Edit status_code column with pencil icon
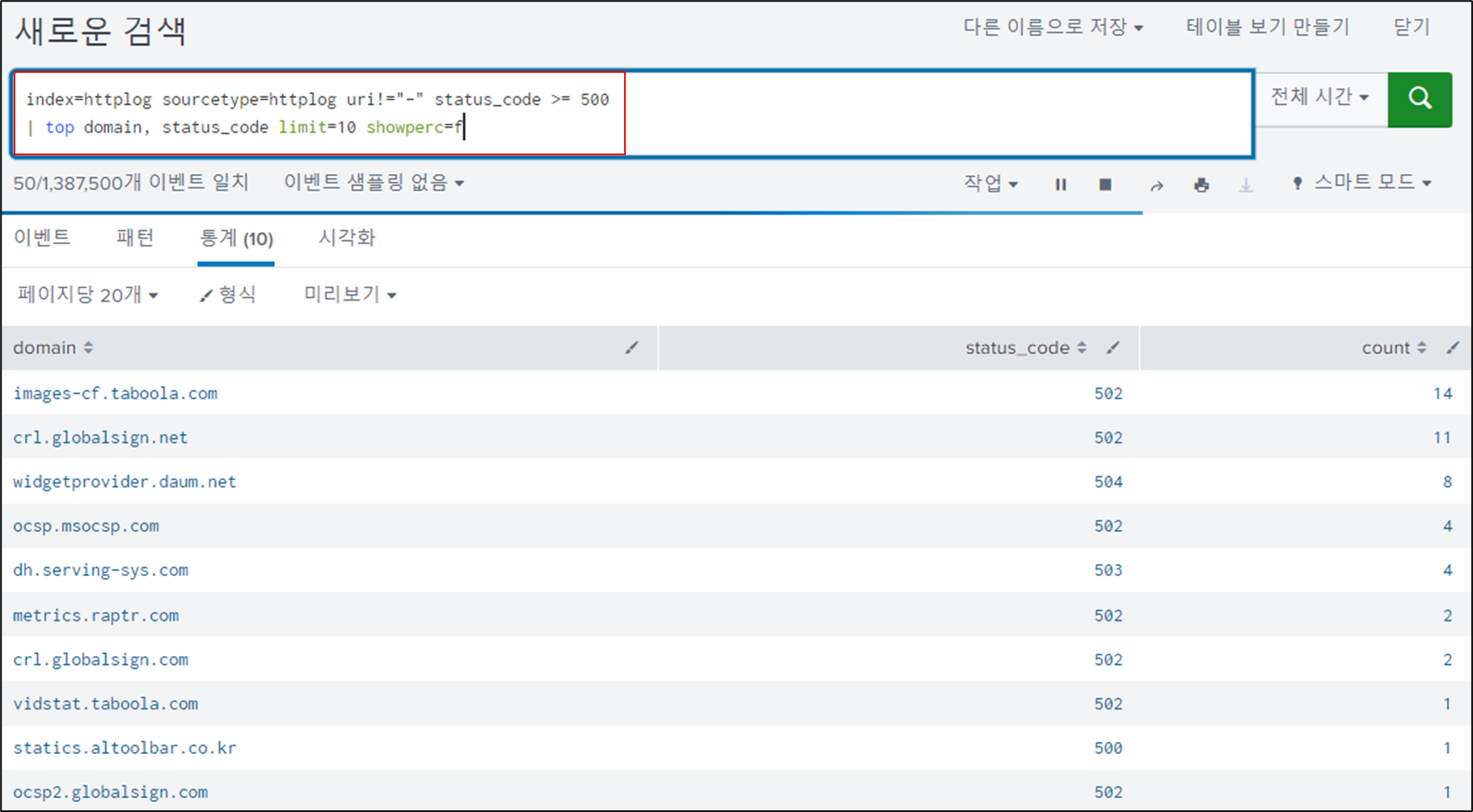 click(x=1113, y=347)
